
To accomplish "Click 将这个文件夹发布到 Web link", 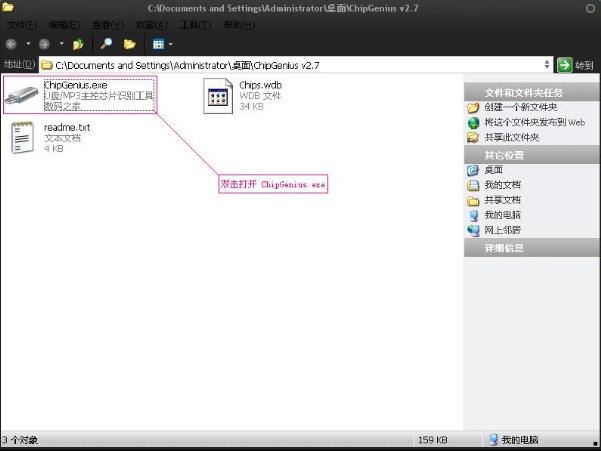I will (x=534, y=122).
